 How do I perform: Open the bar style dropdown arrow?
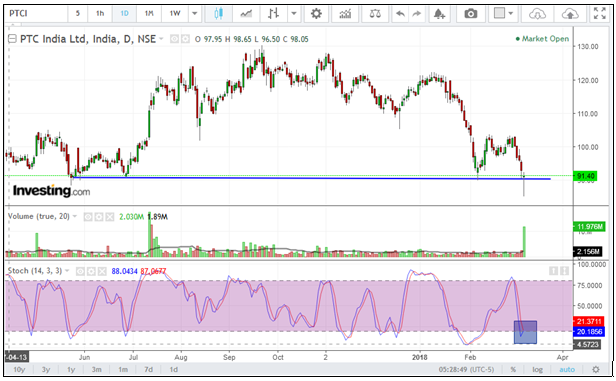(x=294, y=14)
